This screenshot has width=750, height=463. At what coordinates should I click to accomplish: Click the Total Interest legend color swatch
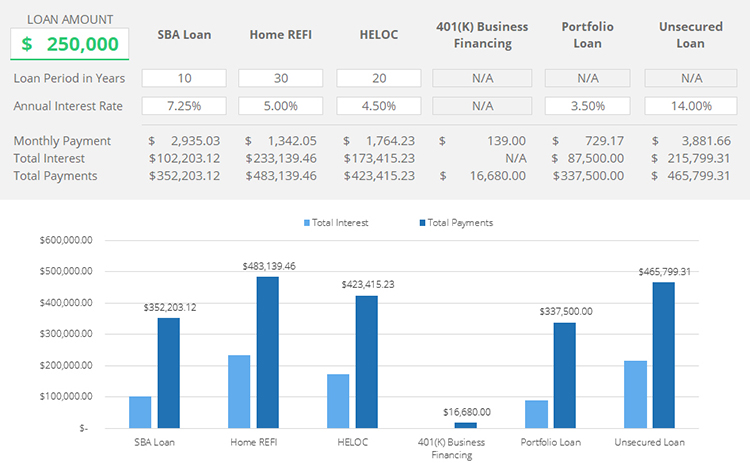tap(308, 223)
